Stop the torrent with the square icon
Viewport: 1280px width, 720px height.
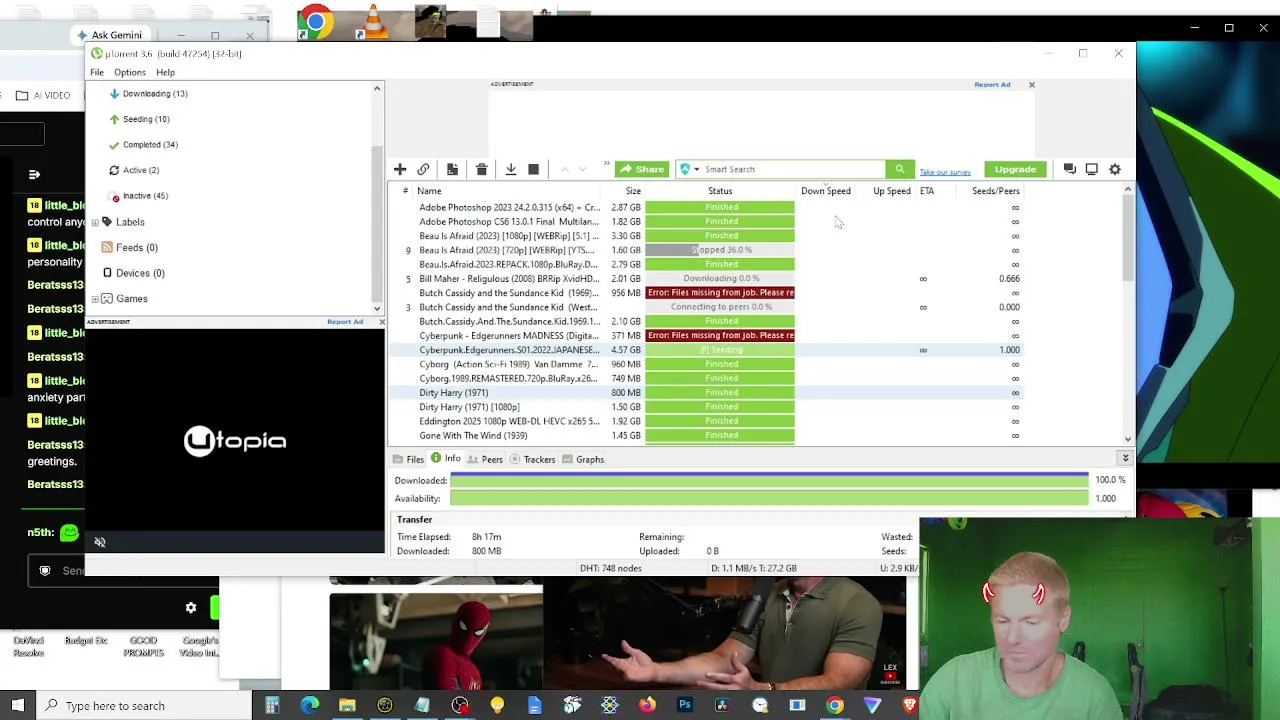[533, 169]
